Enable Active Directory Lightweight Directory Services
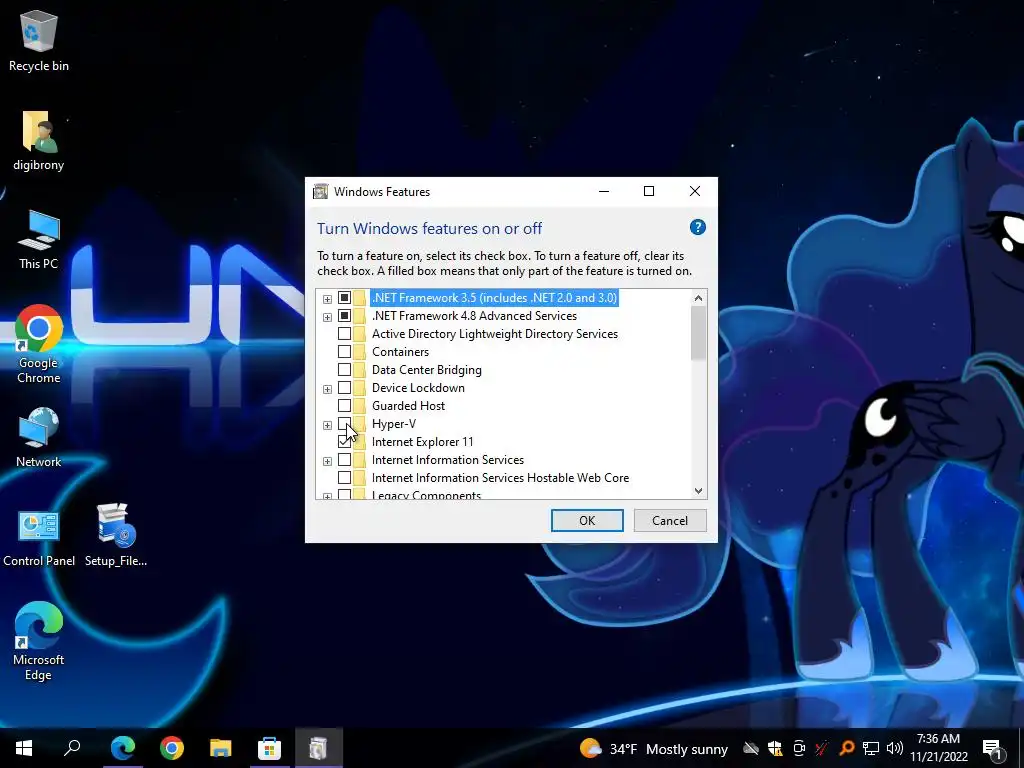Viewport: 1024px width, 768px height. (344, 334)
